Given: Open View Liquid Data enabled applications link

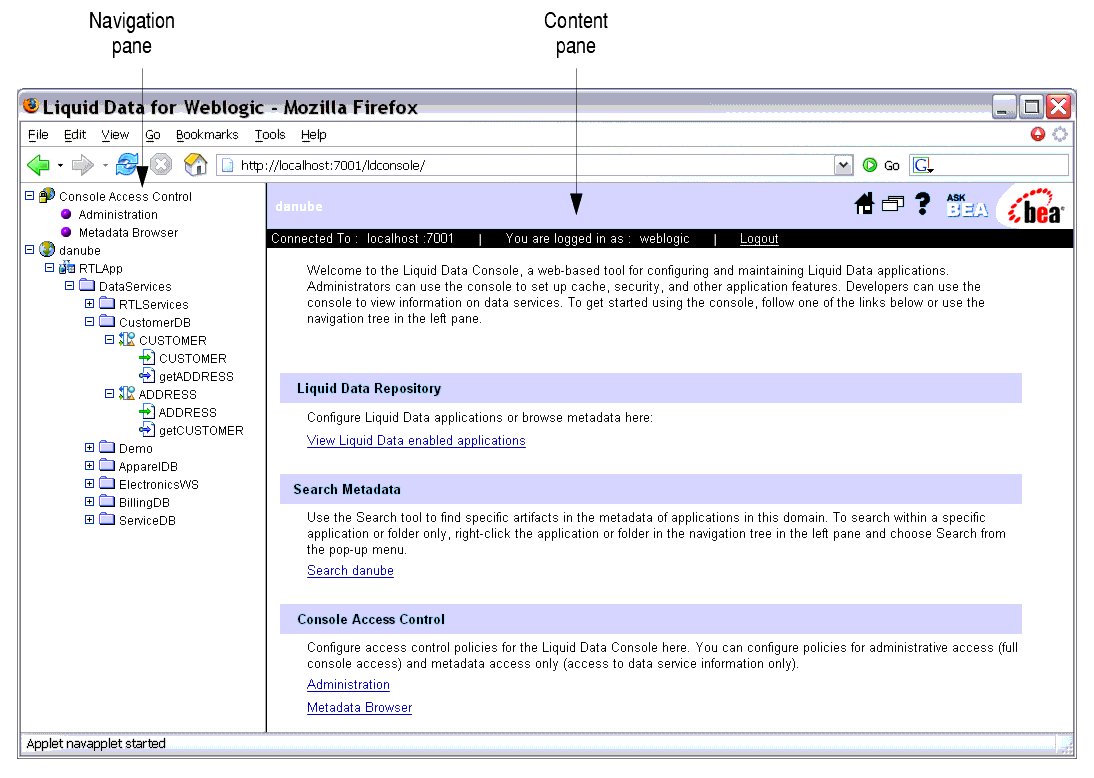Looking at the screenshot, I should pos(416,440).
